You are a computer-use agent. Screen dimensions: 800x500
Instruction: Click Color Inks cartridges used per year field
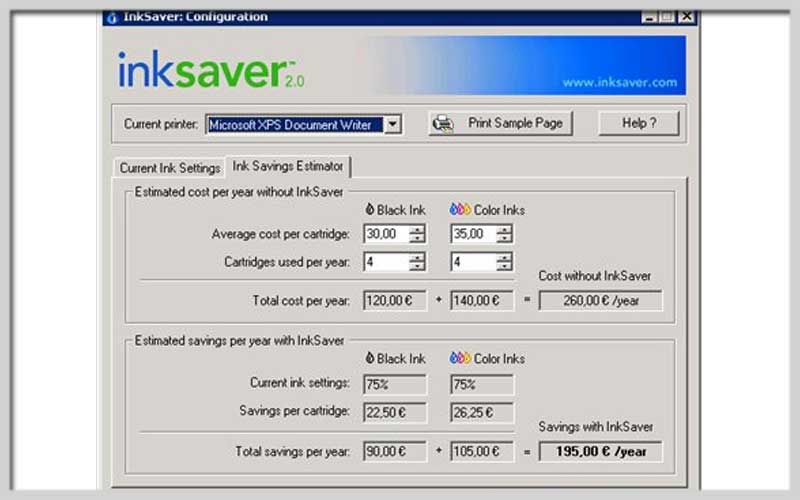click(x=473, y=262)
